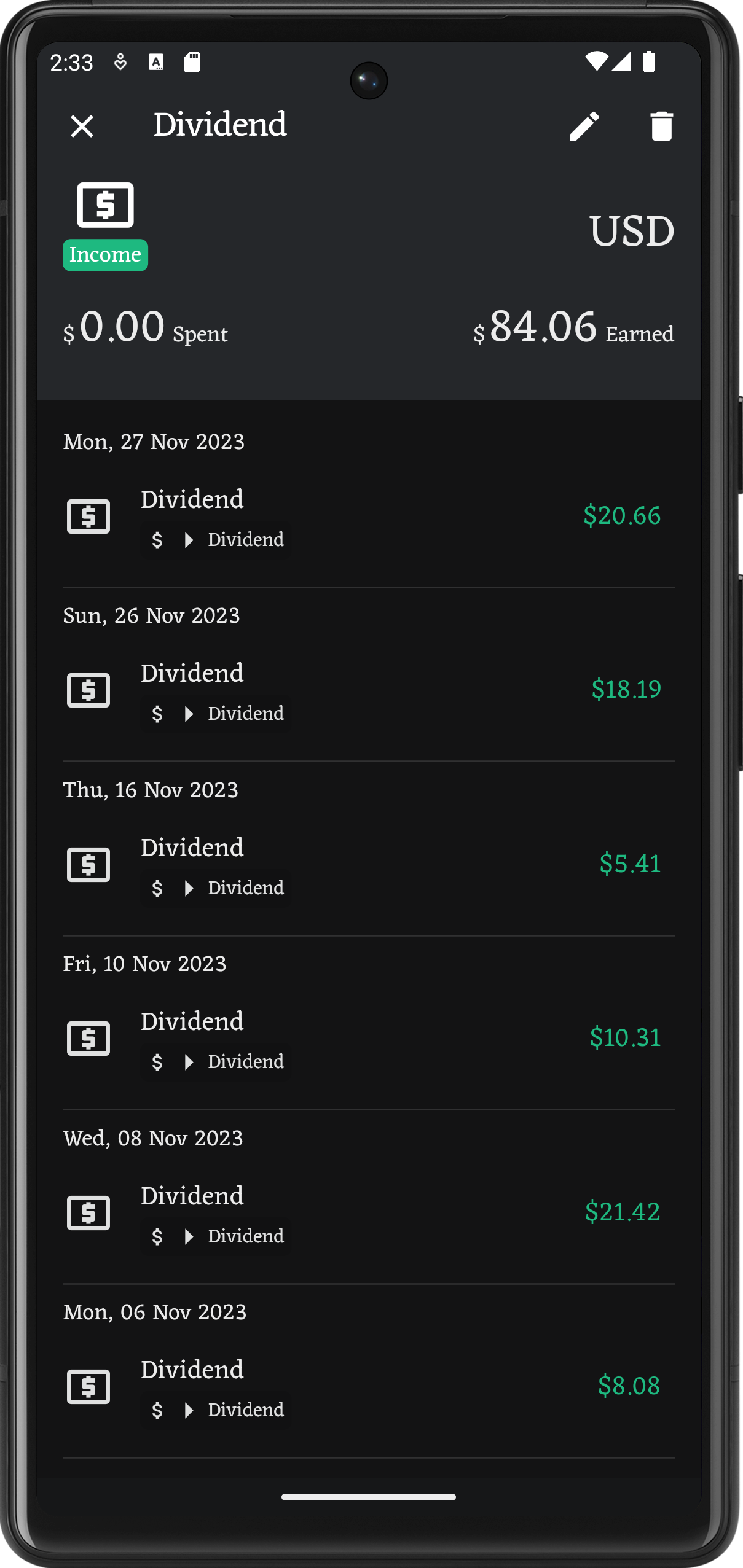Tap the Wi-Fi status bar icon

pos(596,61)
